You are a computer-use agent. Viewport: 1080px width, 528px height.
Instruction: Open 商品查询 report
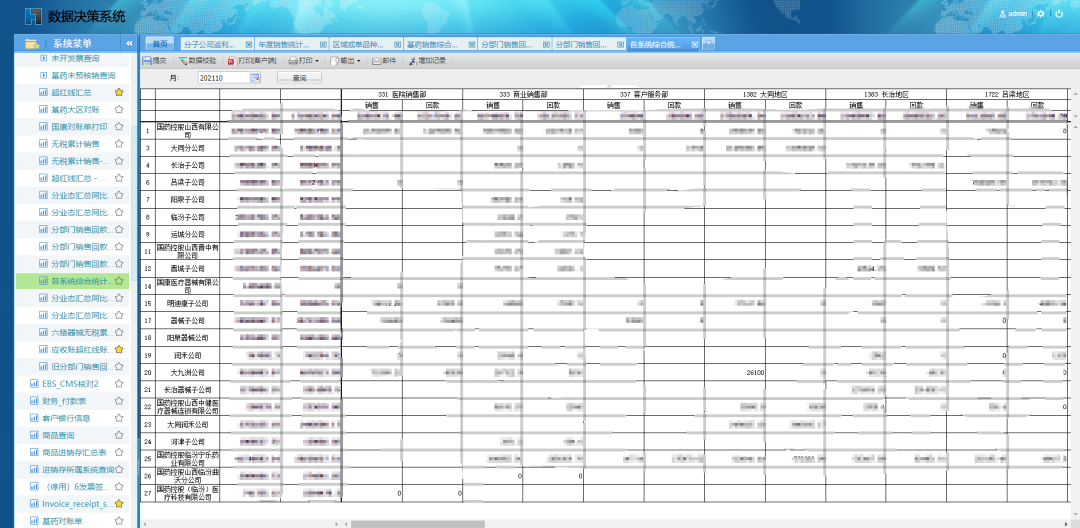[x=58, y=435]
